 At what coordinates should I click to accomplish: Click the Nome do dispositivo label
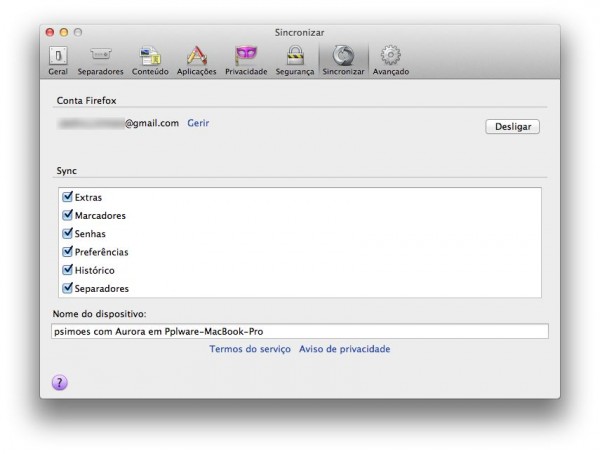pos(99,314)
